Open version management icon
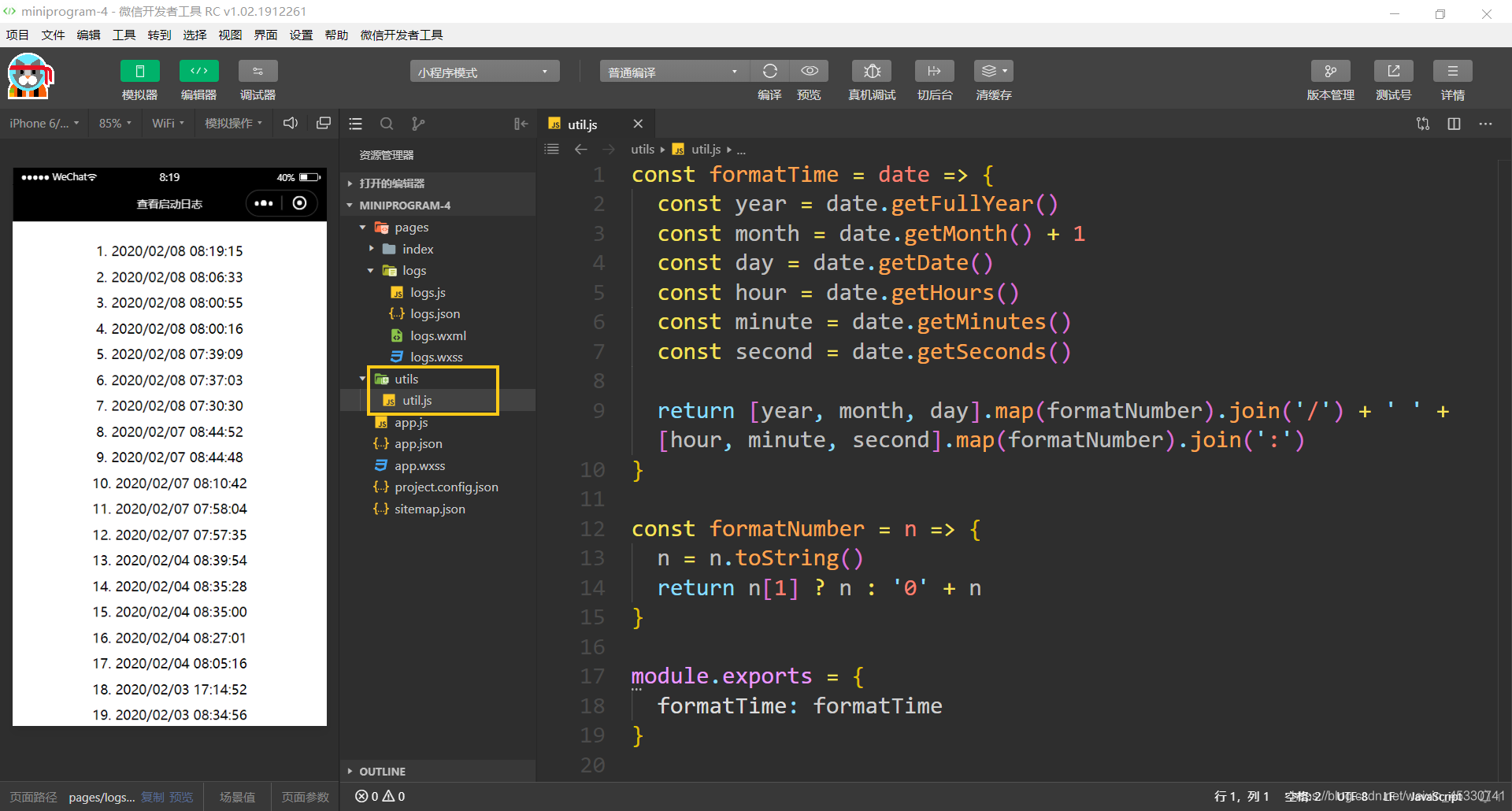This screenshot has height=811, width=1512. click(1330, 71)
